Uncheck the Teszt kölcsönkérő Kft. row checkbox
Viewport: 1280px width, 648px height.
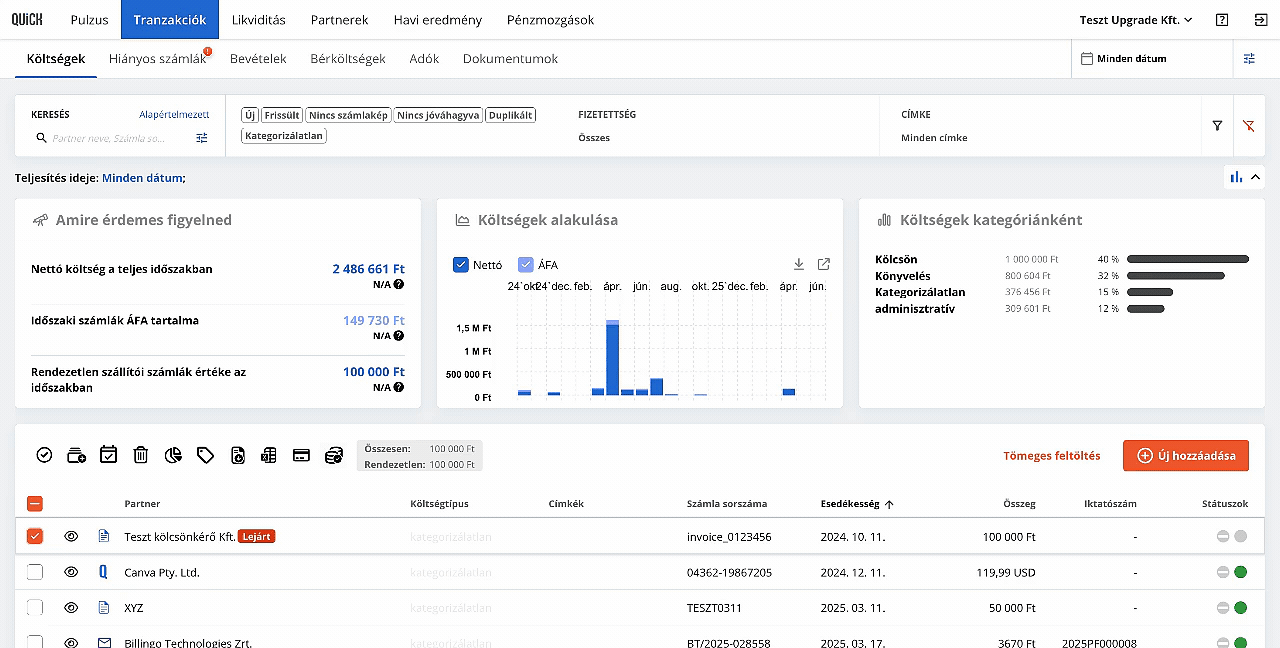35,536
